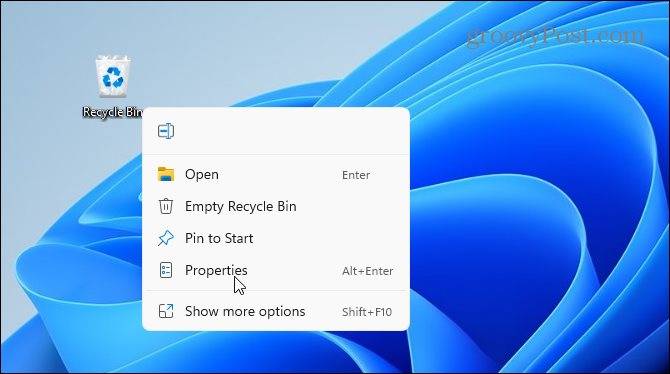
Task: Open Properties from the context menu
Action: (x=276, y=271)
